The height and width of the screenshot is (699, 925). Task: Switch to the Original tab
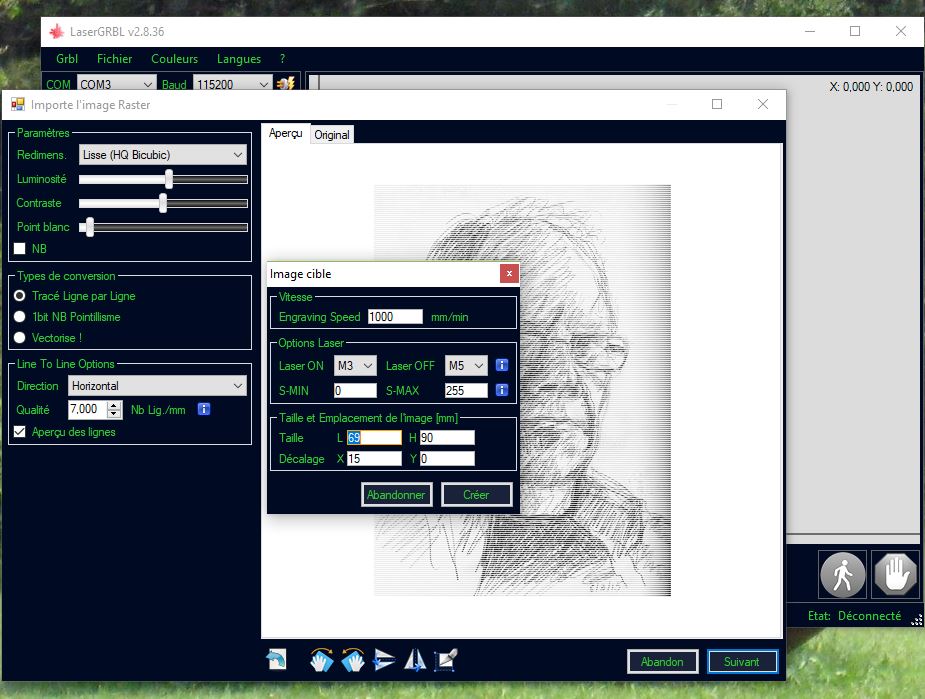point(332,135)
